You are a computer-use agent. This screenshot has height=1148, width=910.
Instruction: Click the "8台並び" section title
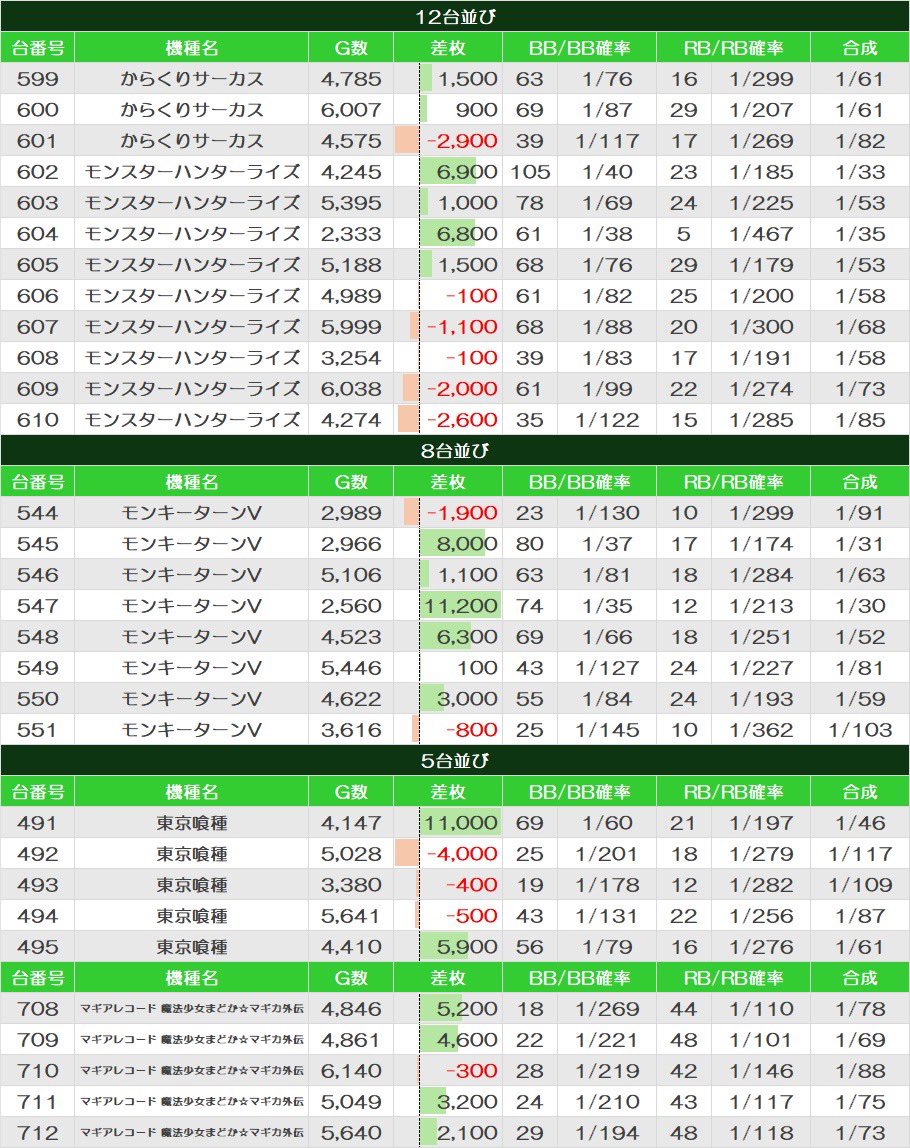[x=455, y=450]
